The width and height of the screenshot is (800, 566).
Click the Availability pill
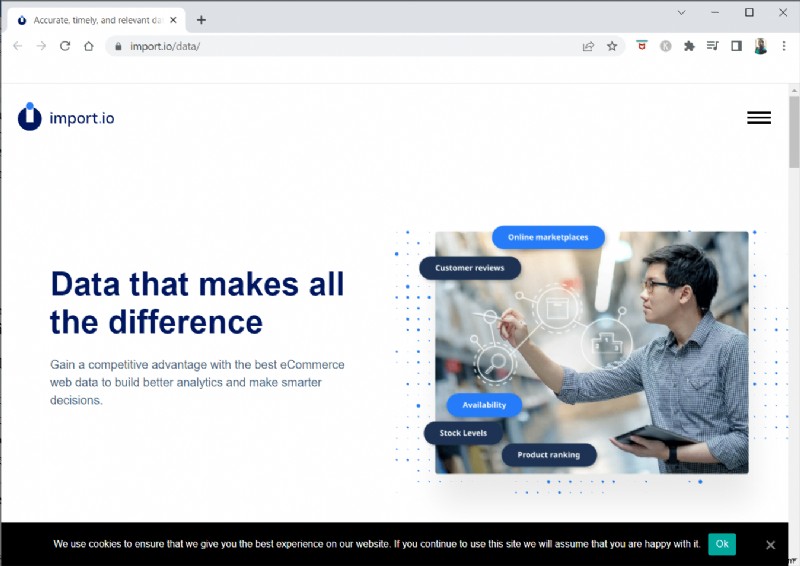[484, 405]
